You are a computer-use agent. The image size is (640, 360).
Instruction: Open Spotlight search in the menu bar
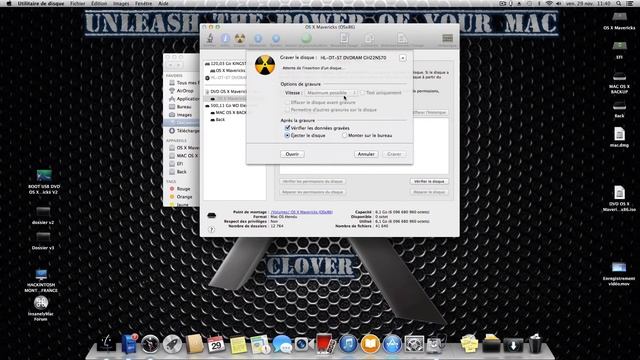pos(619,3)
